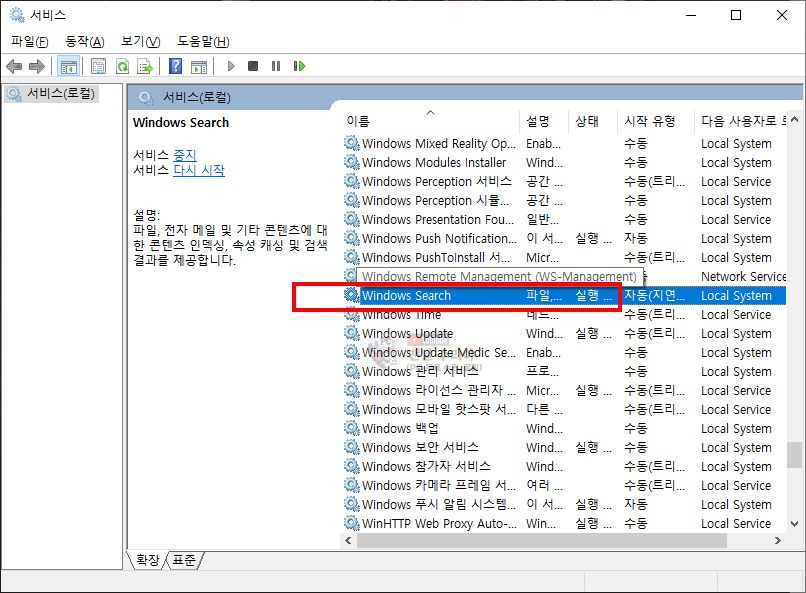This screenshot has width=806, height=593.
Task: Click the Restart Service icon
Action: 299,66
